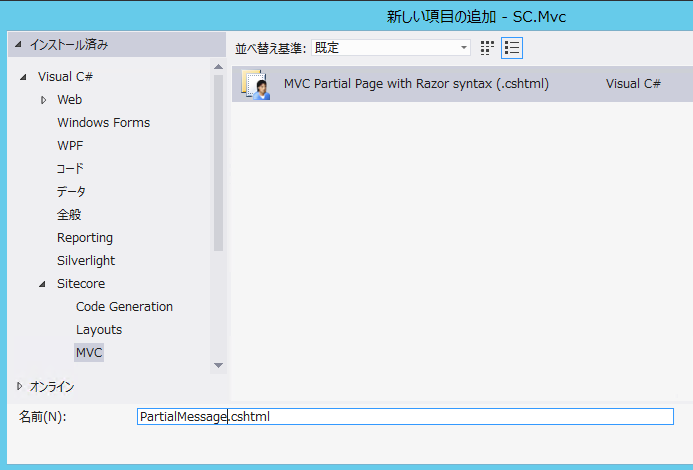Viewport: 693px width, 470px height.
Task: Select the Reporting category
Action: (85, 238)
